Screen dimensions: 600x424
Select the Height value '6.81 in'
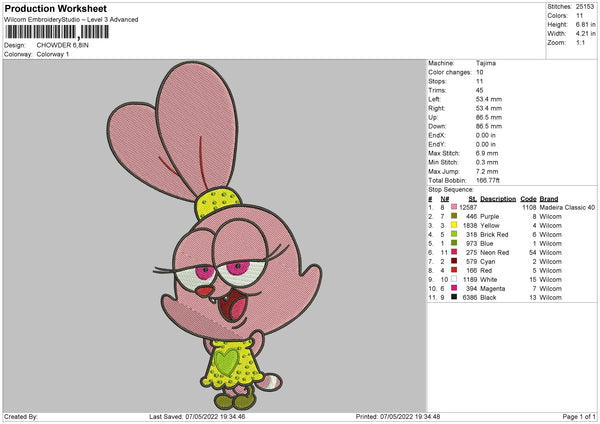pos(585,24)
